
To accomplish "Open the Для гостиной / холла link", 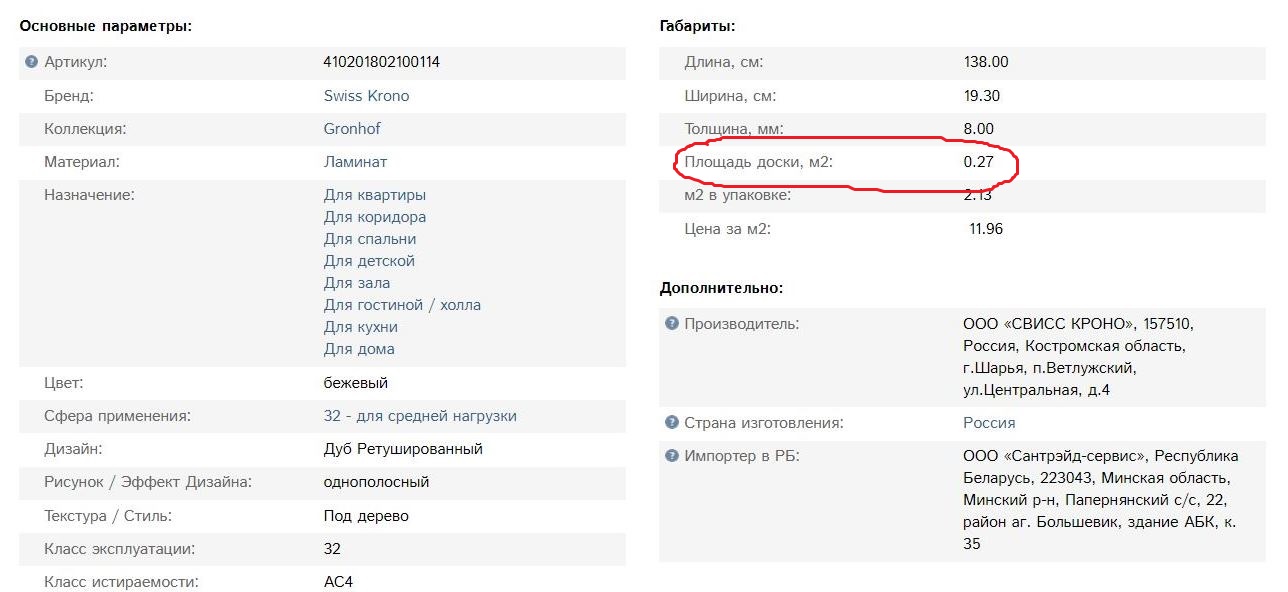I will click(402, 305).
